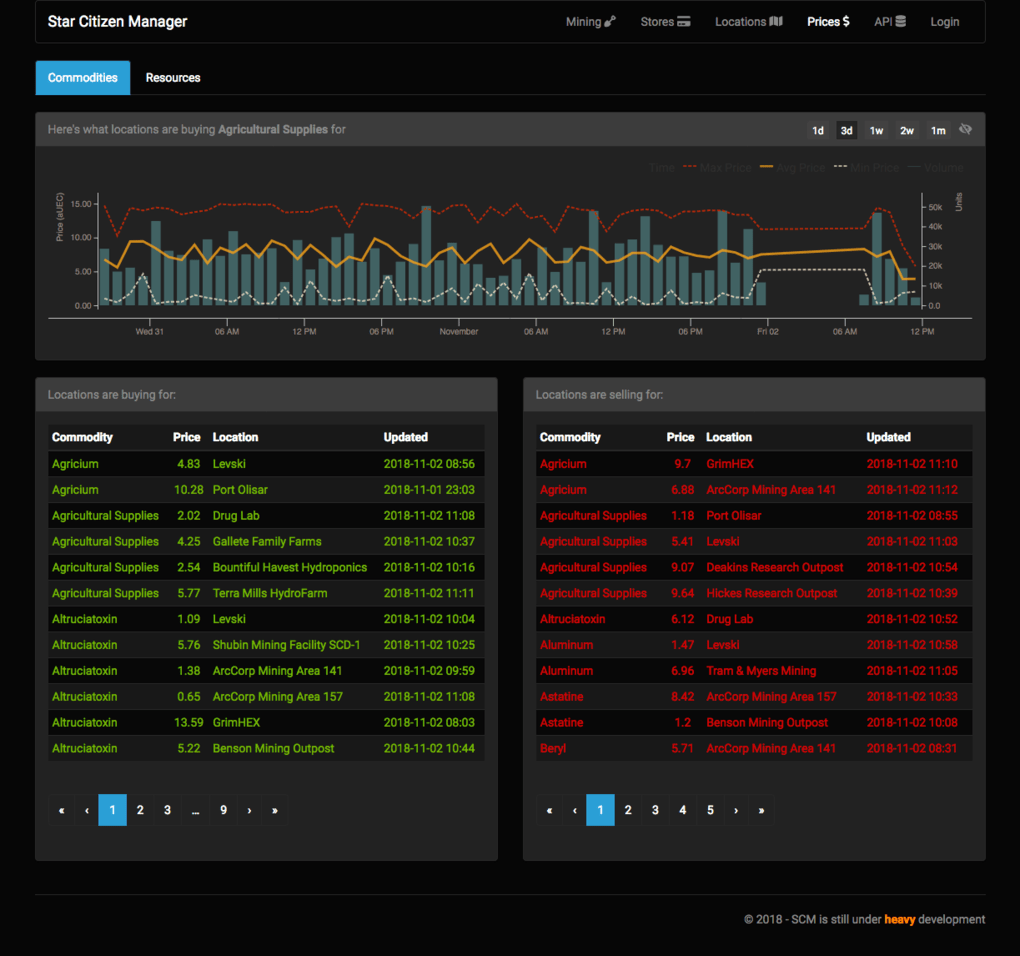
Task: Go to first page in selling table pagination
Action: coord(550,810)
